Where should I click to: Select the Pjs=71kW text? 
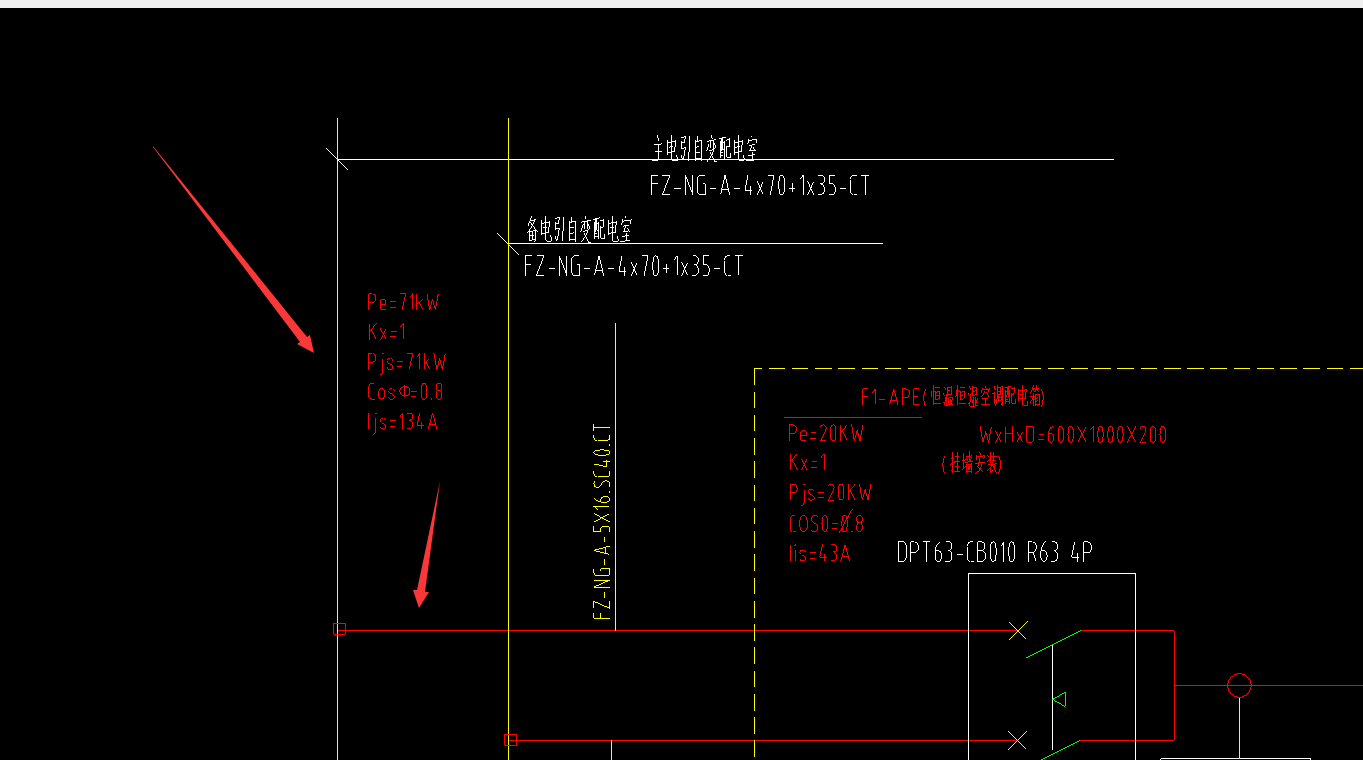click(407, 362)
